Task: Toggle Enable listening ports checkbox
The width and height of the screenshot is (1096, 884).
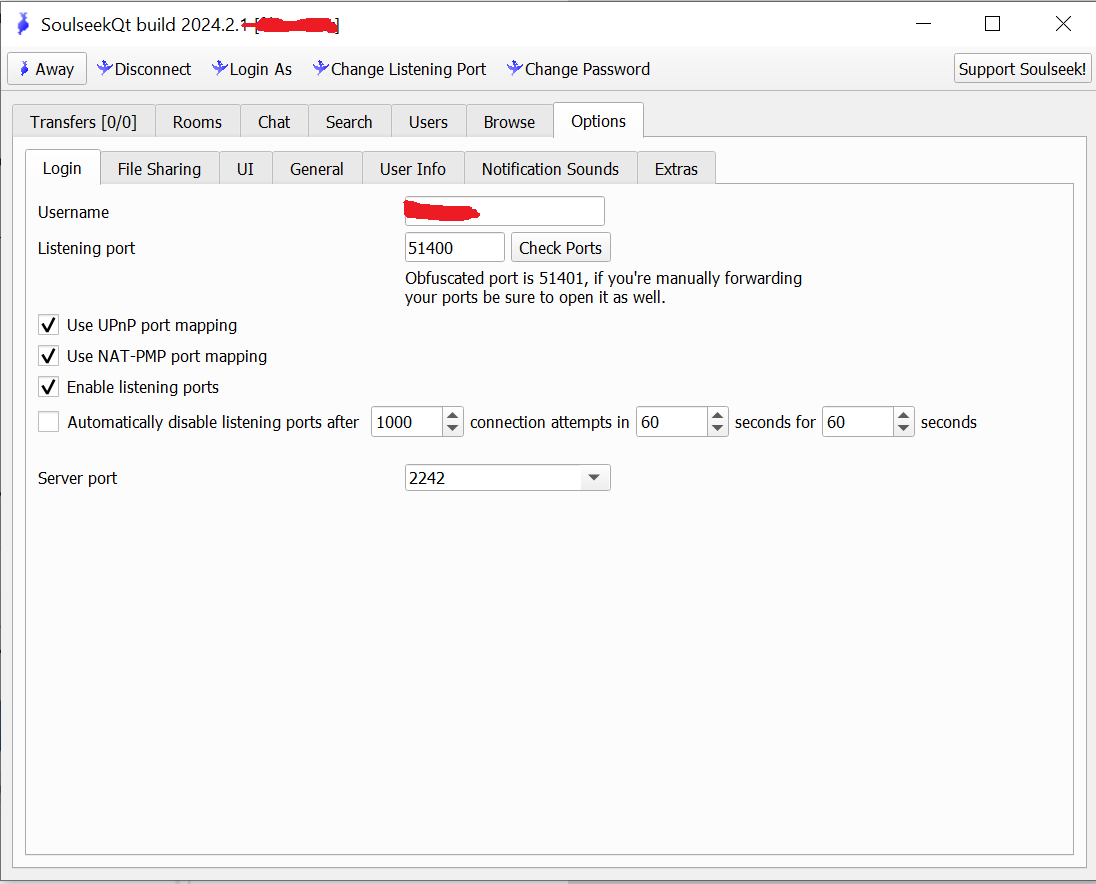Action: [48, 386]
